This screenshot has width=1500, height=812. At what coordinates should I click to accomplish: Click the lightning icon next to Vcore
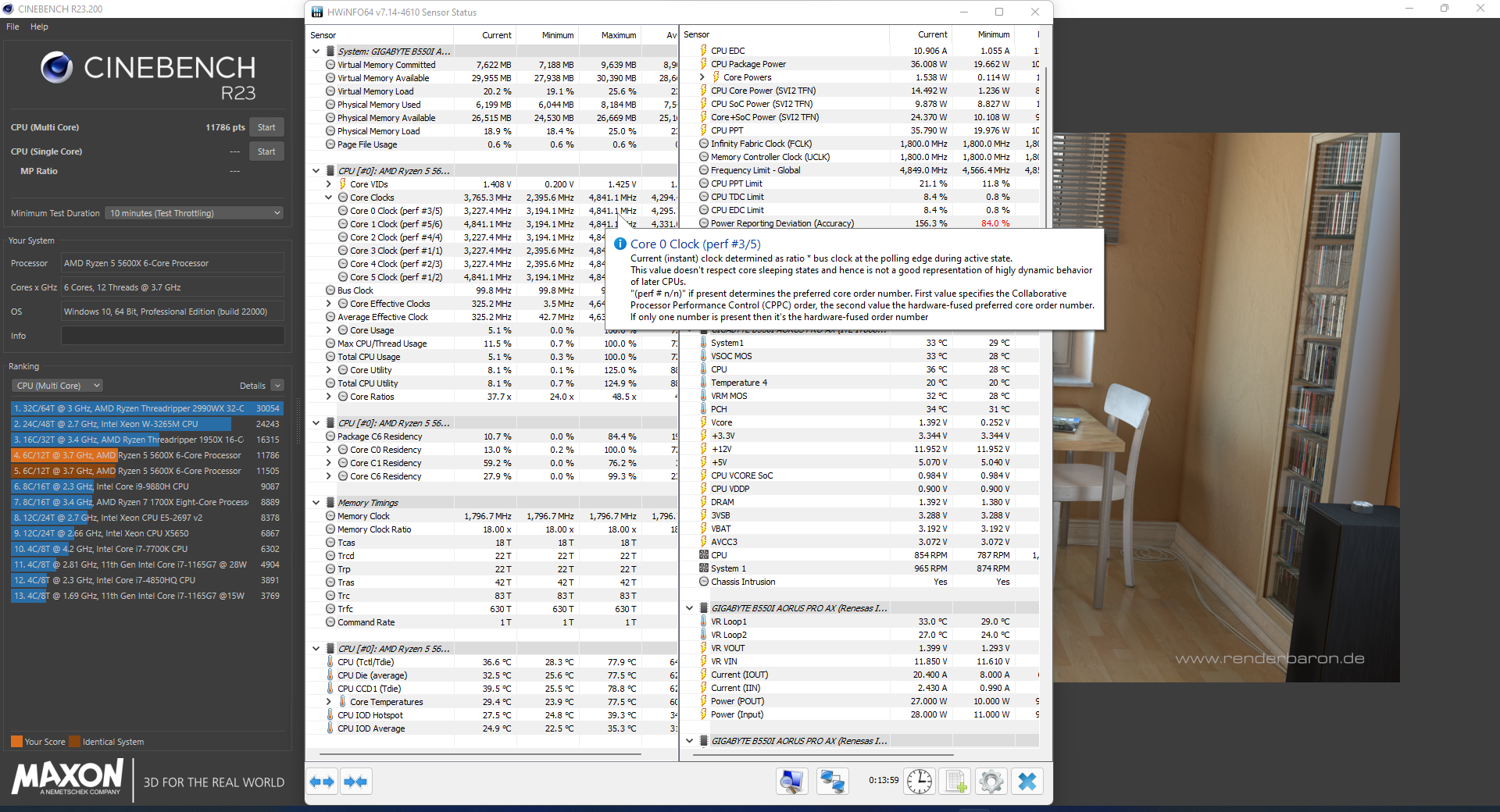point(703,422)
